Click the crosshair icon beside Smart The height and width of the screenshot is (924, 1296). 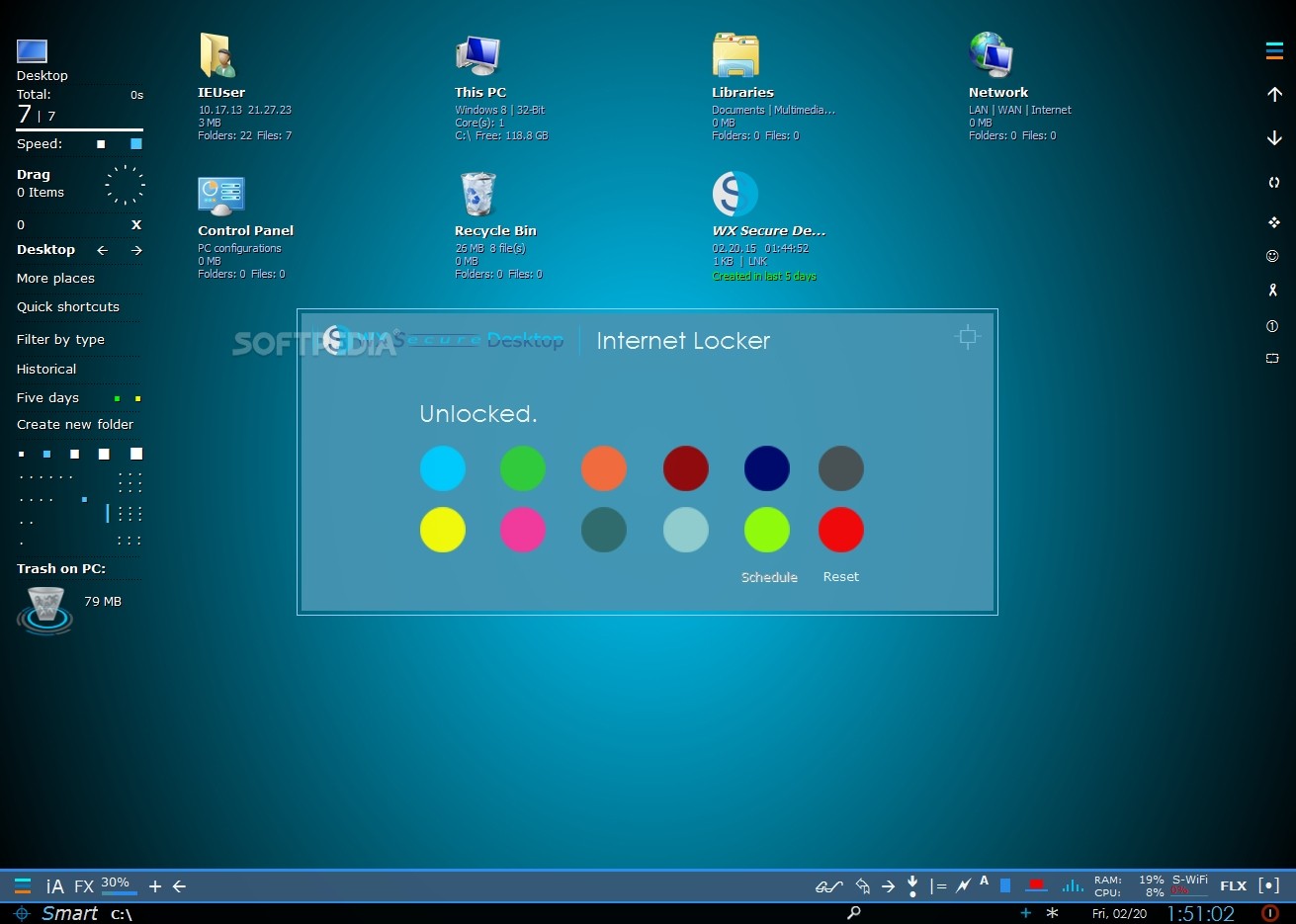(x=22, y=913)
